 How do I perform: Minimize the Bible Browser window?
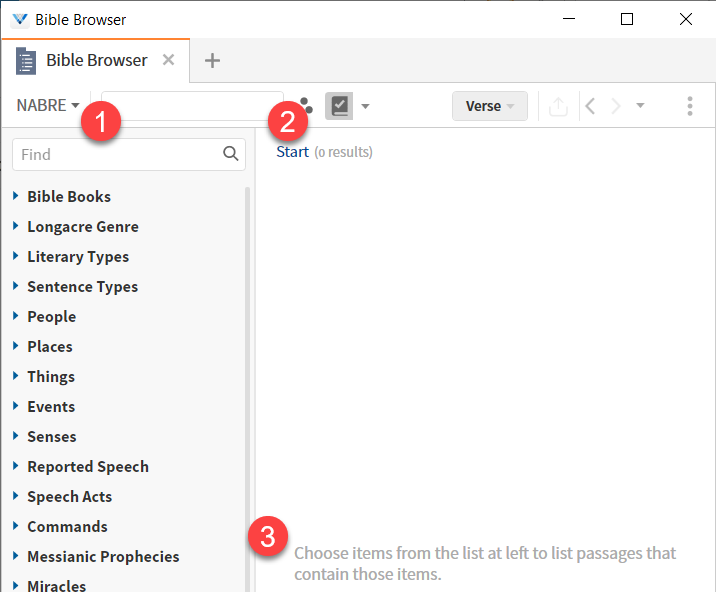pyautogui.click(x=569, y=19)
